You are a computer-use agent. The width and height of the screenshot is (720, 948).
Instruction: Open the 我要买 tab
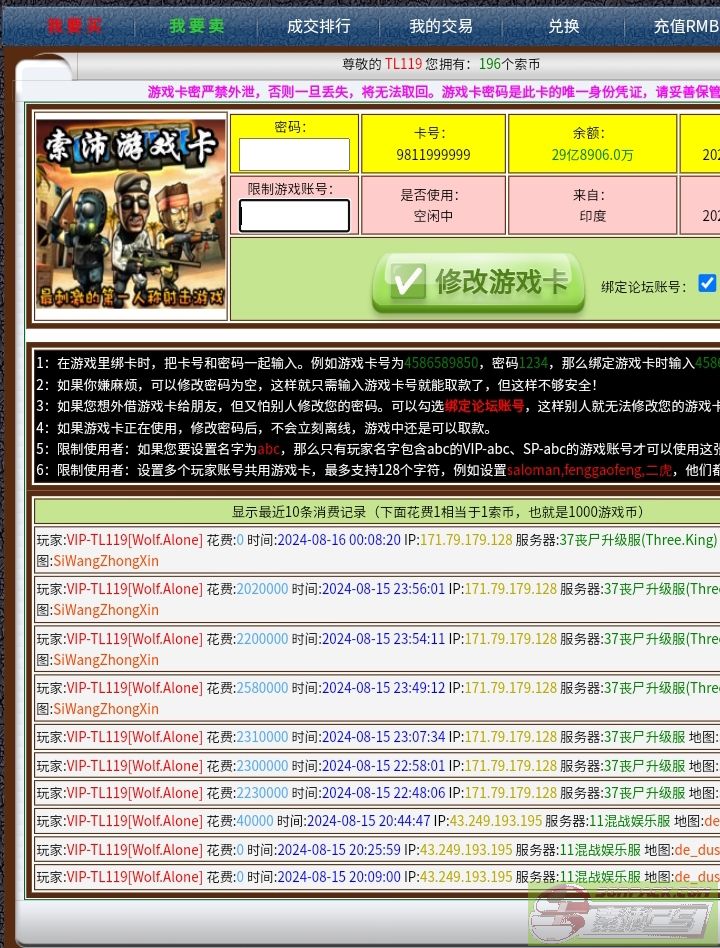[75, 26]
